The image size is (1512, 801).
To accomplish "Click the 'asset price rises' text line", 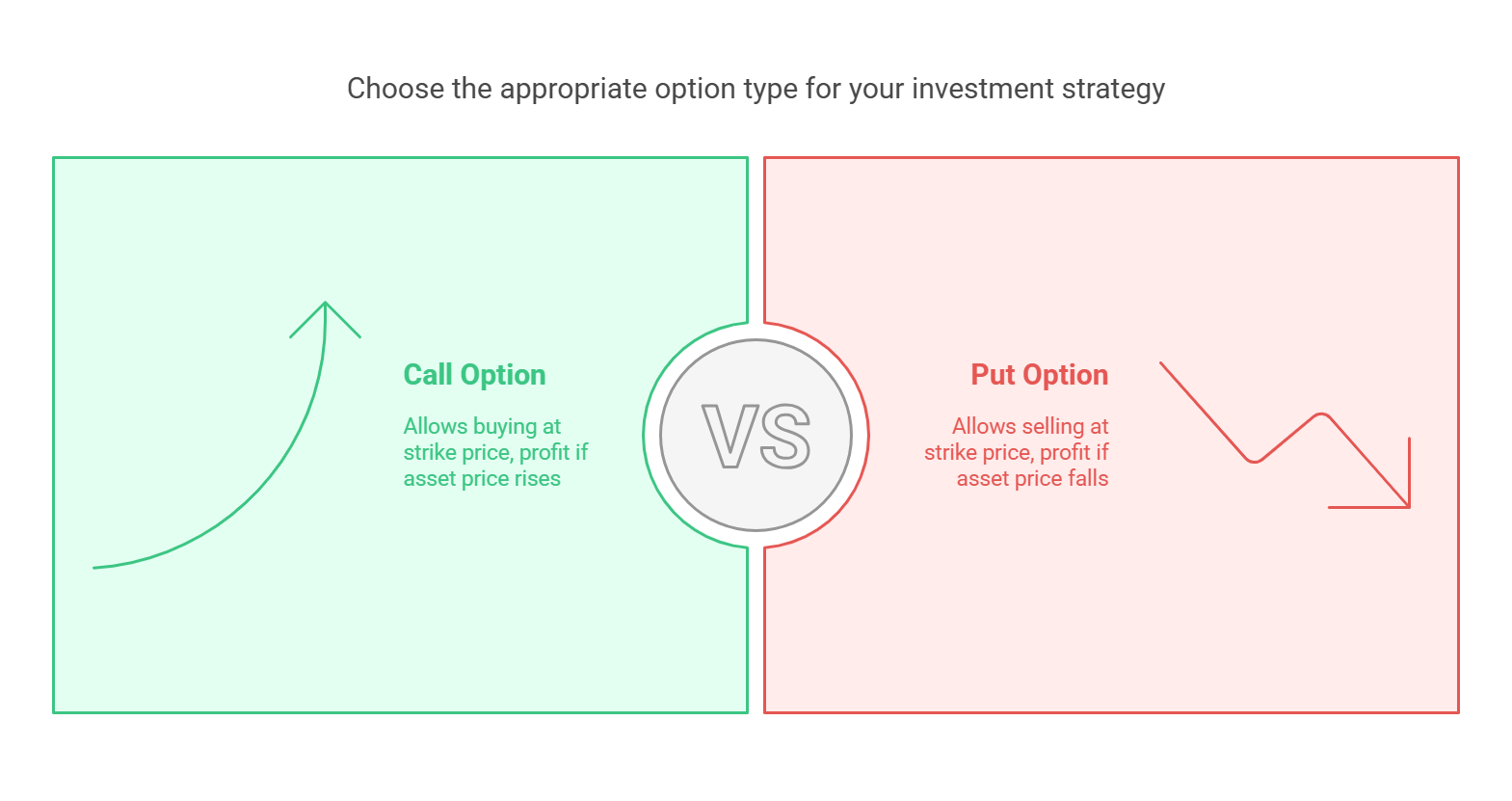I will [482, 479].
